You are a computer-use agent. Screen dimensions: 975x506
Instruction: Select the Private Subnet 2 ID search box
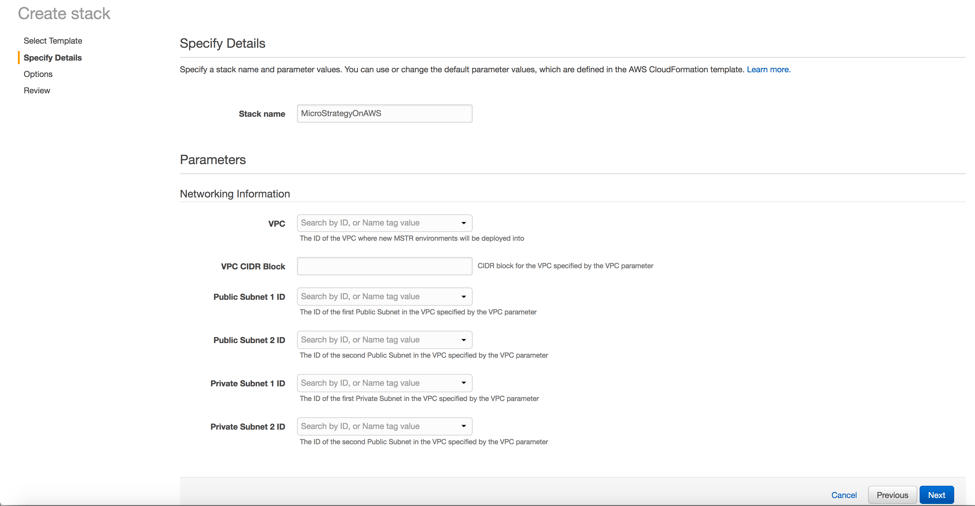(377, 427)
